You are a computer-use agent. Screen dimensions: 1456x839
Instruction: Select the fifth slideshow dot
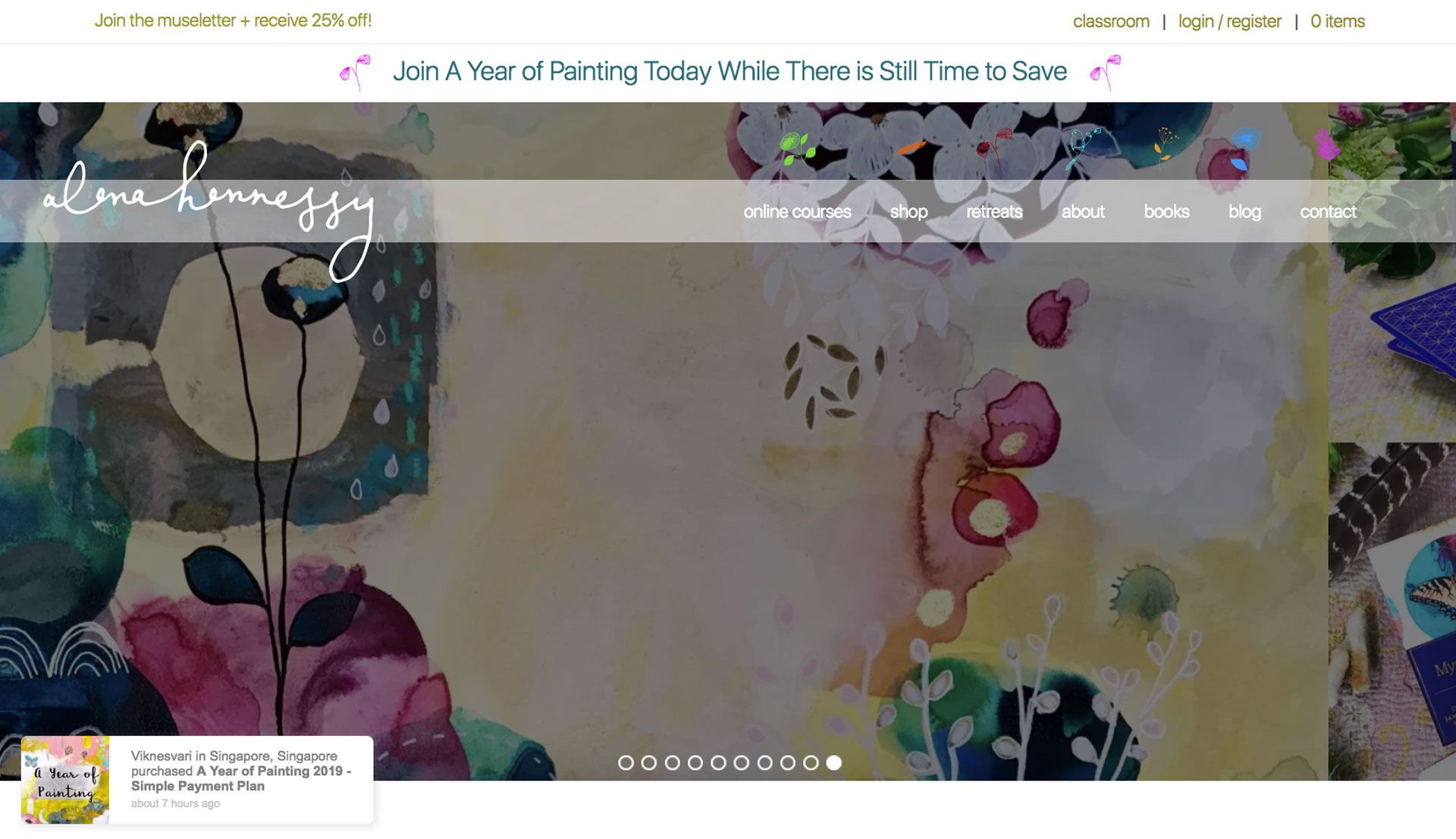click(x=718, y=762)
